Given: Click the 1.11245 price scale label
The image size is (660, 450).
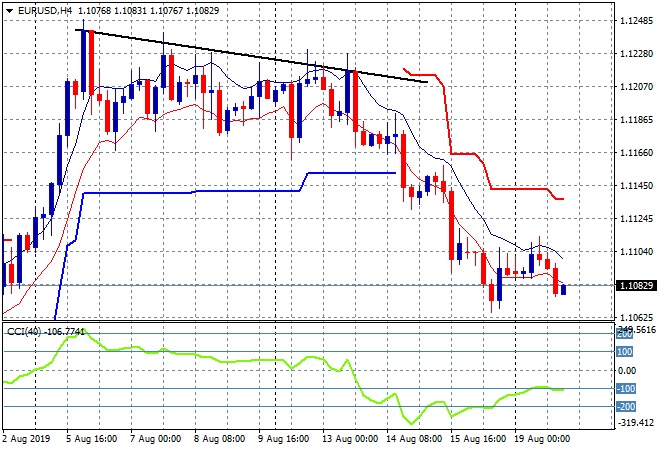Looking at the screenshot, I should point(636,218).
